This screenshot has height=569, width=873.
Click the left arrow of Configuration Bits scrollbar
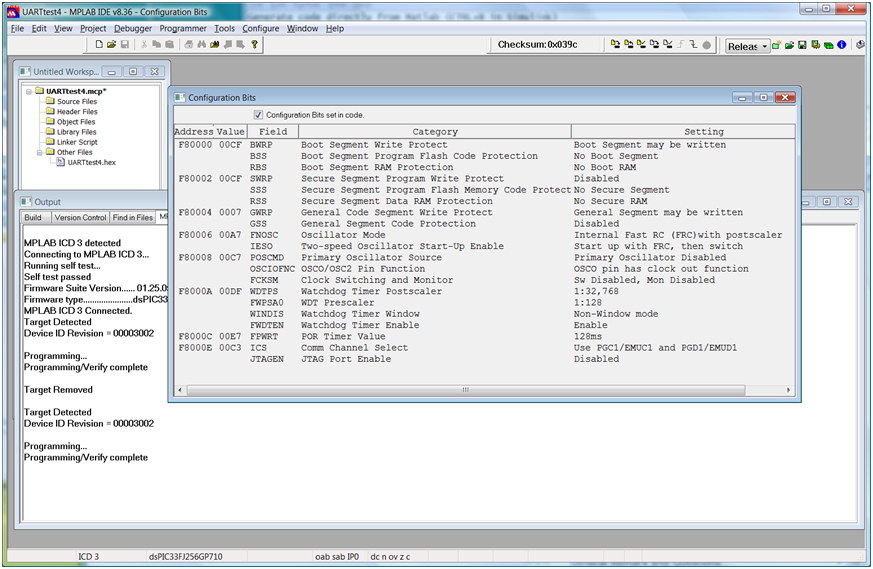pos(179,390)
